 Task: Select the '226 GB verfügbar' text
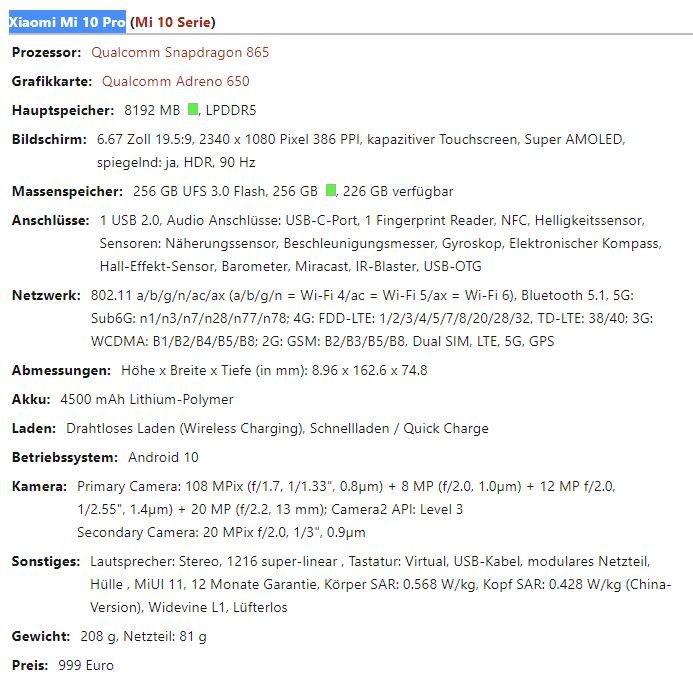click(x=398, y=191)
